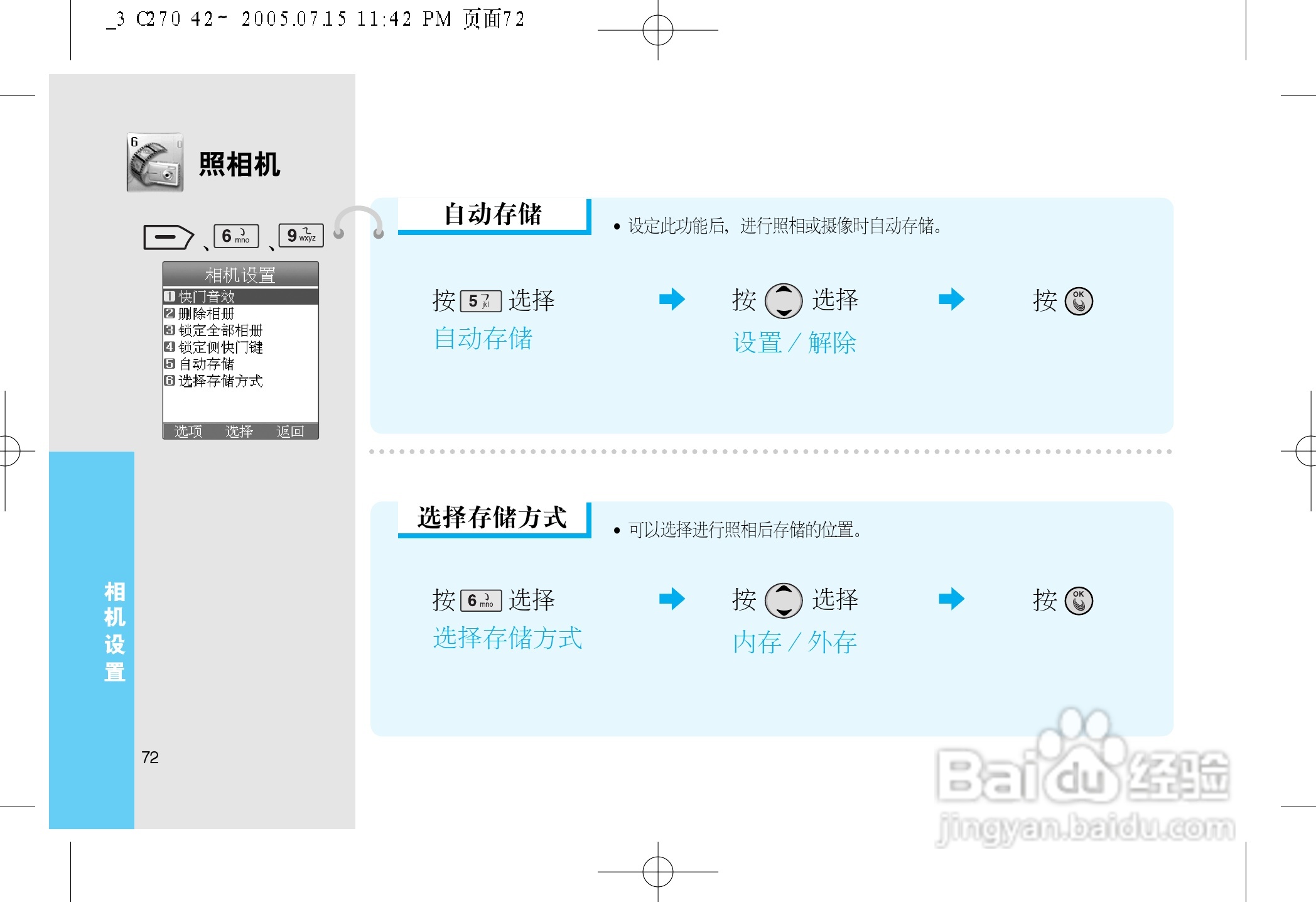Screen dimensions: 1316x902
Task: Click the up/down navigation key in 自动存储 section
Action: 784,301
